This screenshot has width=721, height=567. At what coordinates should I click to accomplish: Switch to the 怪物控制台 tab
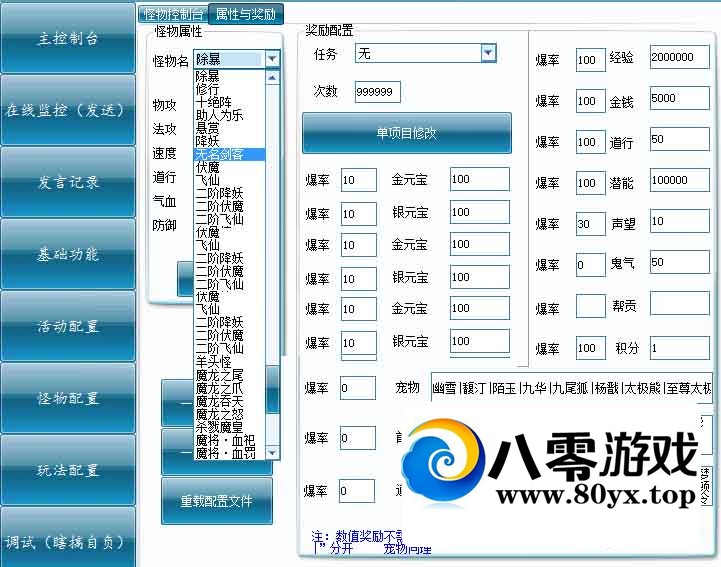173,14
